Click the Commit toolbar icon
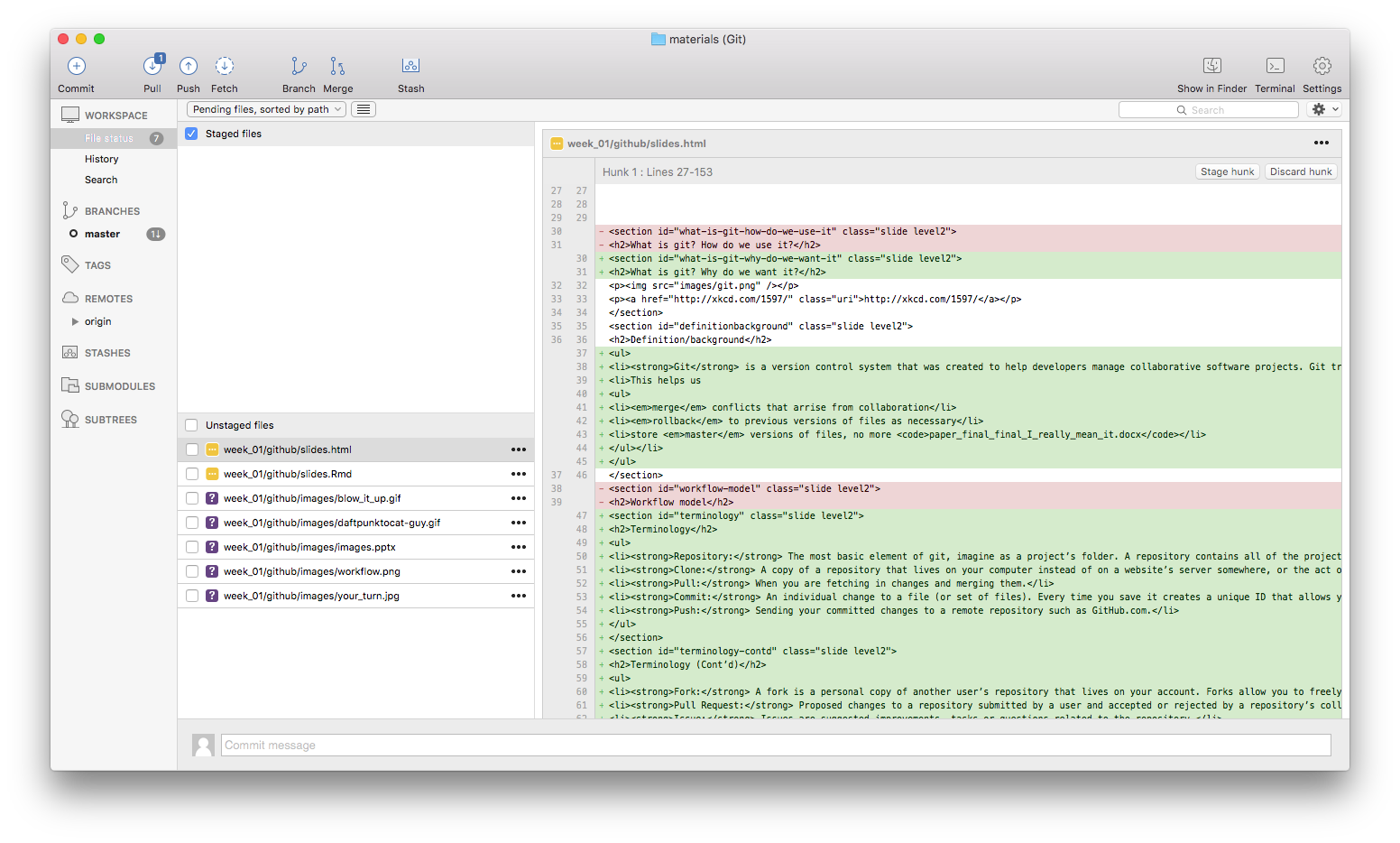 77,67
